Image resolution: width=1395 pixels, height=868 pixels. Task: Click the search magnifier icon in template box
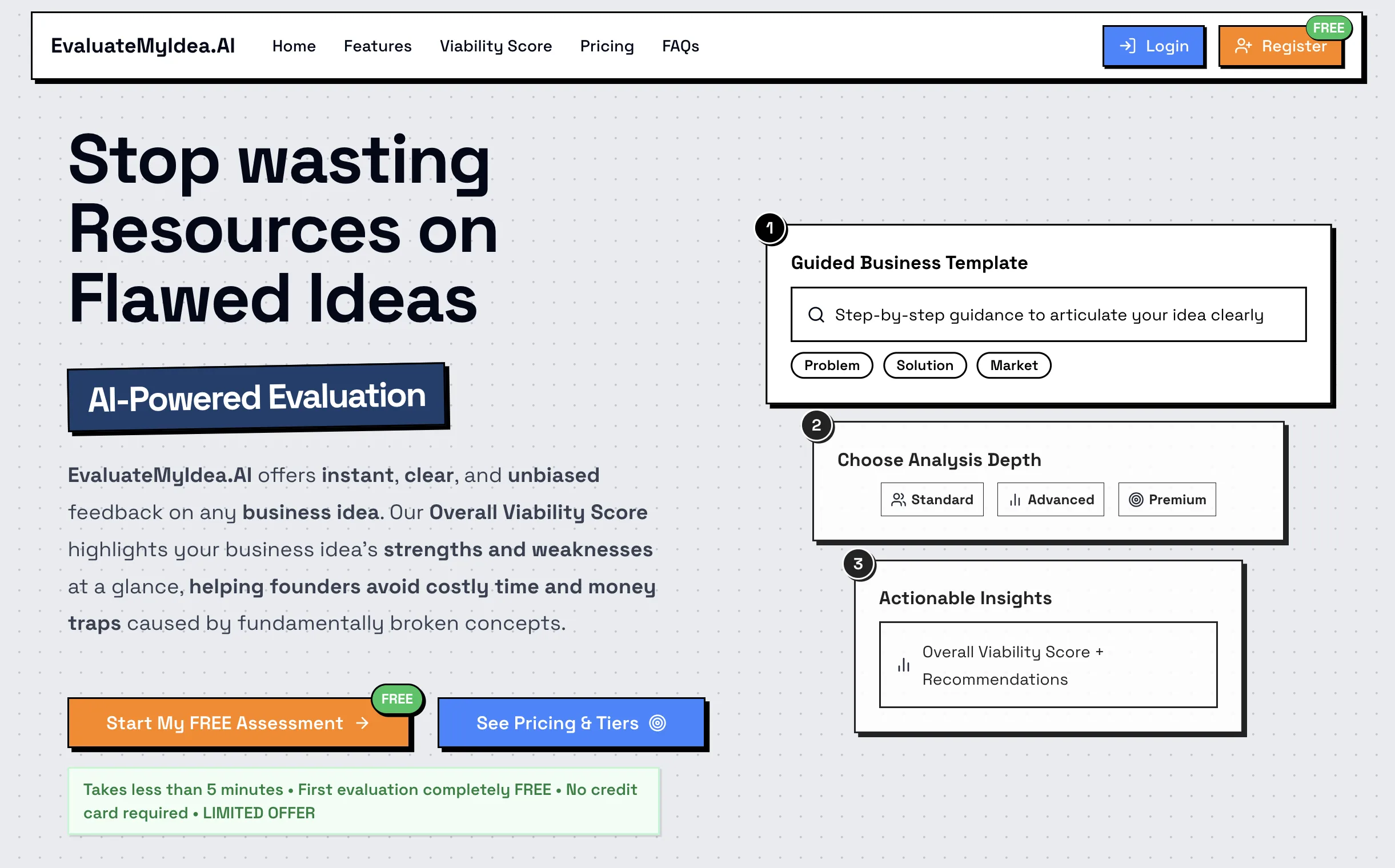(x=816, y=315)
